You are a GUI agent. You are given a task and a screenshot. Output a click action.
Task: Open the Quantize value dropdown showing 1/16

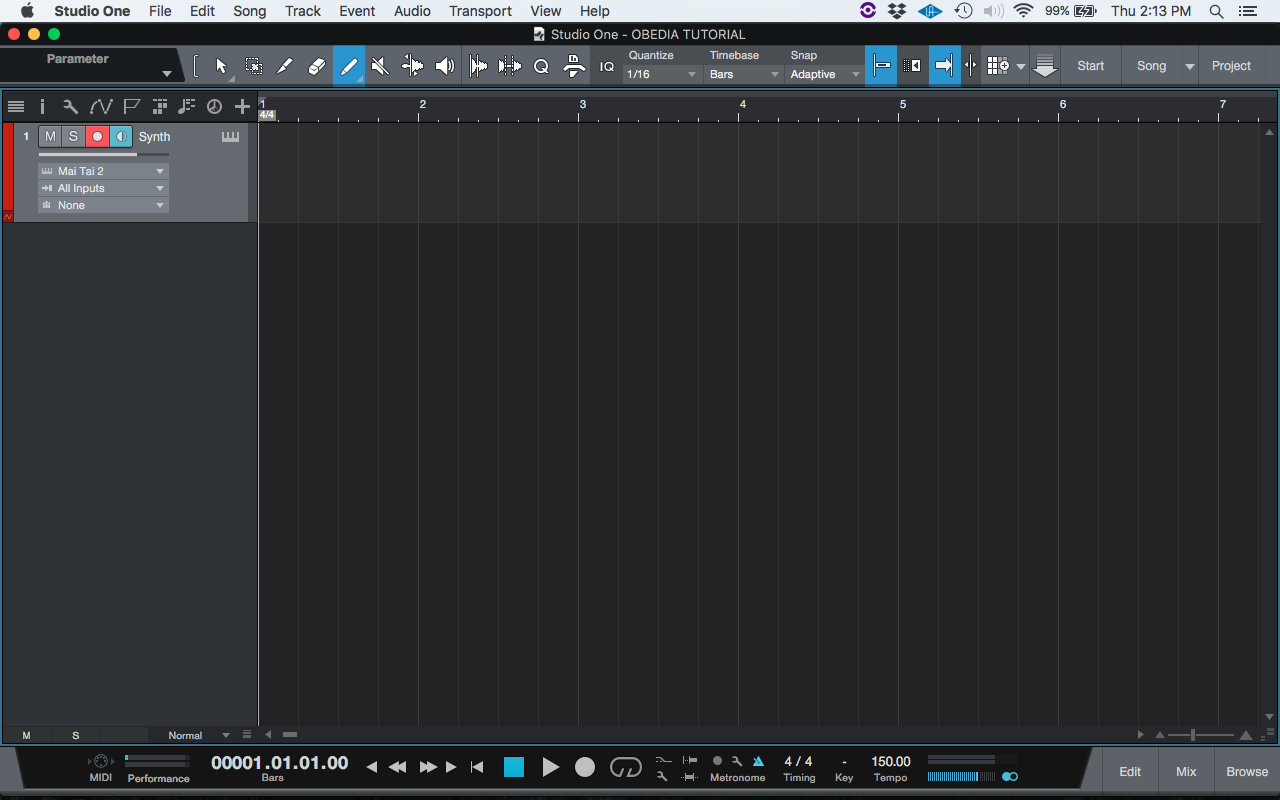(x=658, y=74)
